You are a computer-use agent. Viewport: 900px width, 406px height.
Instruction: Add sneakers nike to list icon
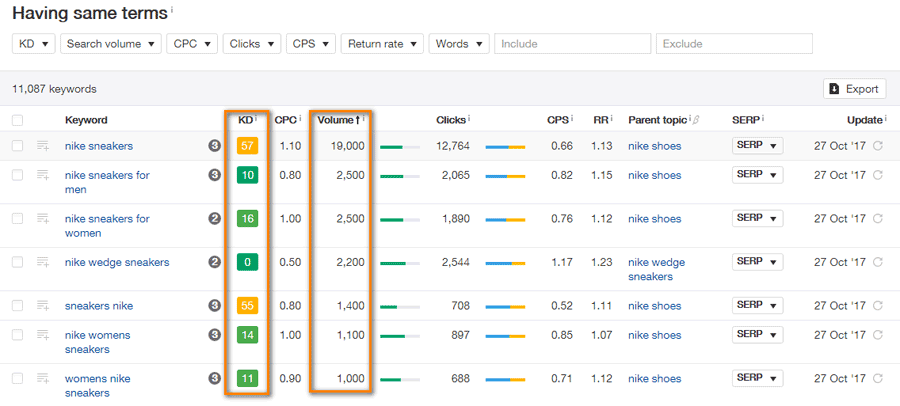43,306
